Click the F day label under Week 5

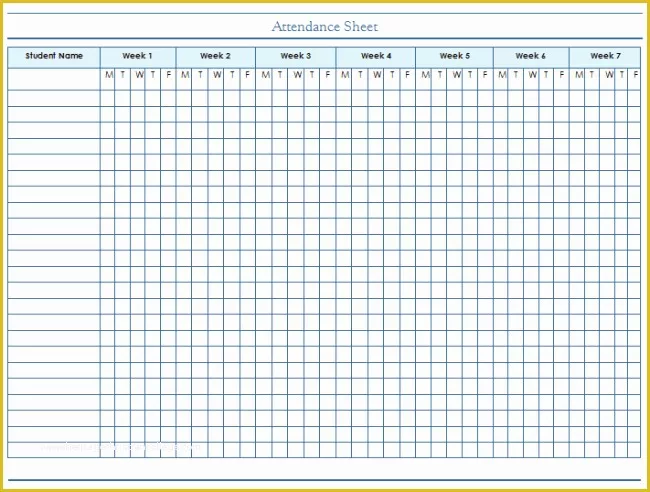pyautogui.click(x=485, y=75)
